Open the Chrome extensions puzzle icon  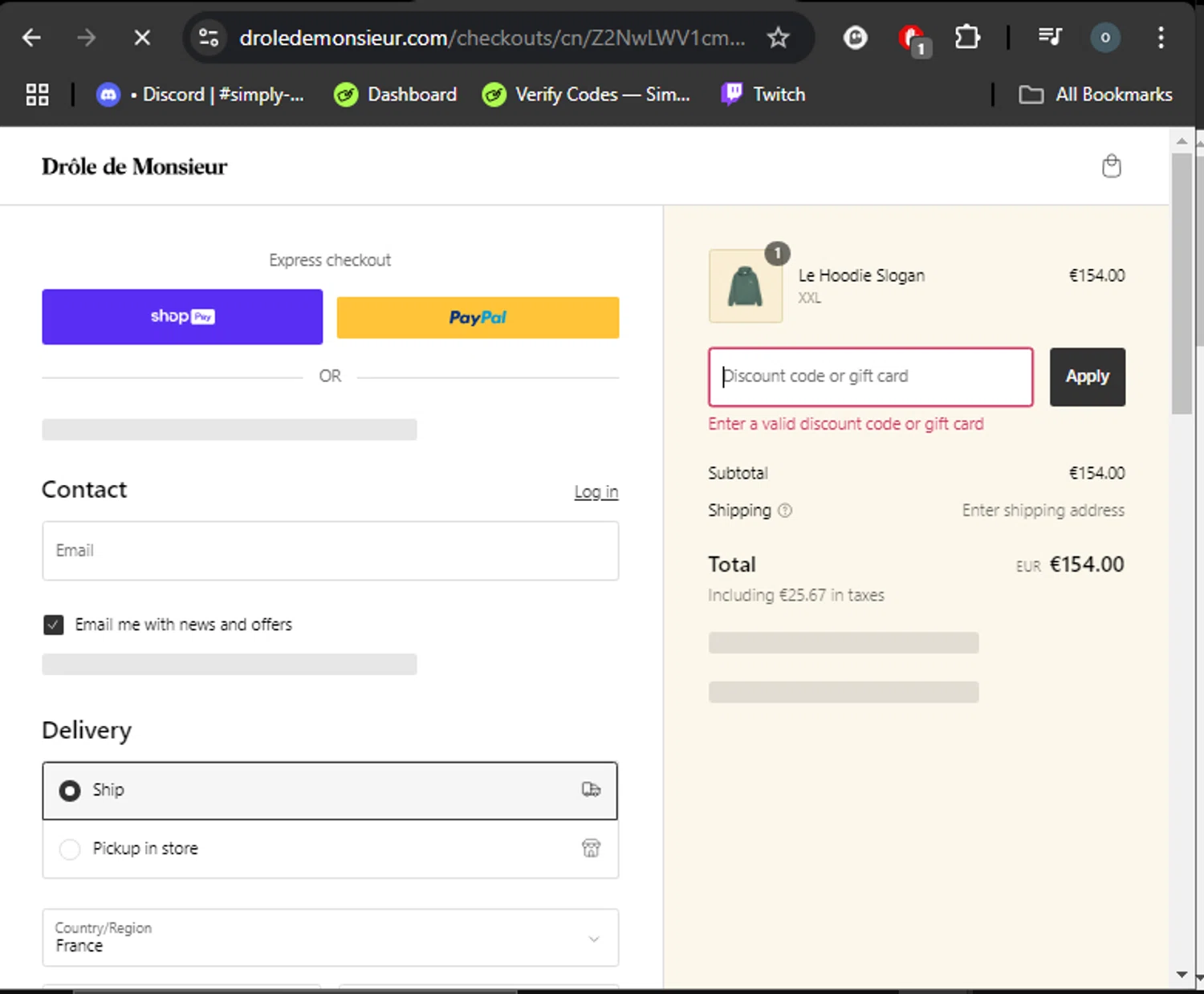[x=967, y=38]
